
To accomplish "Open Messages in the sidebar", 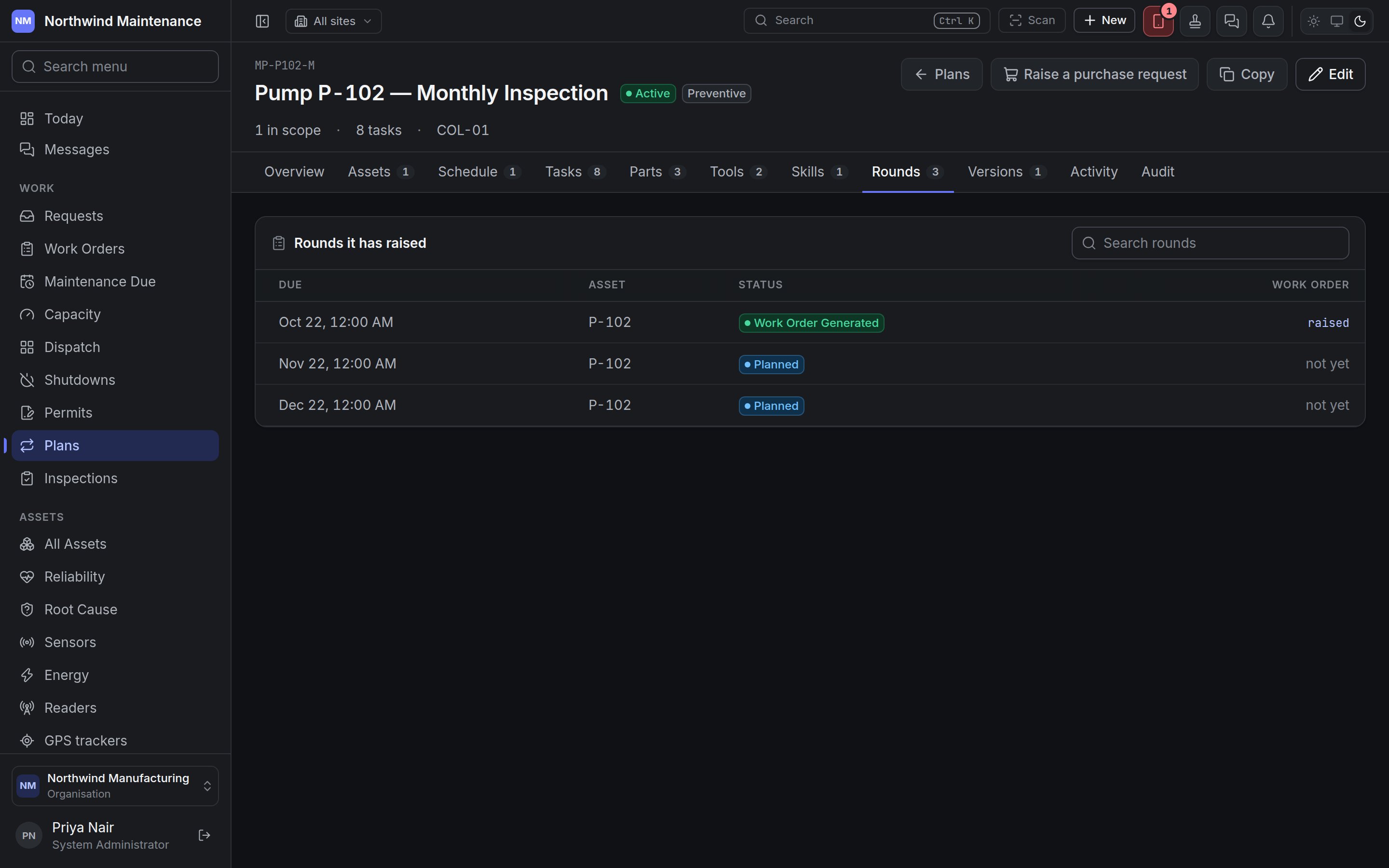I will (x=115, y=149).
